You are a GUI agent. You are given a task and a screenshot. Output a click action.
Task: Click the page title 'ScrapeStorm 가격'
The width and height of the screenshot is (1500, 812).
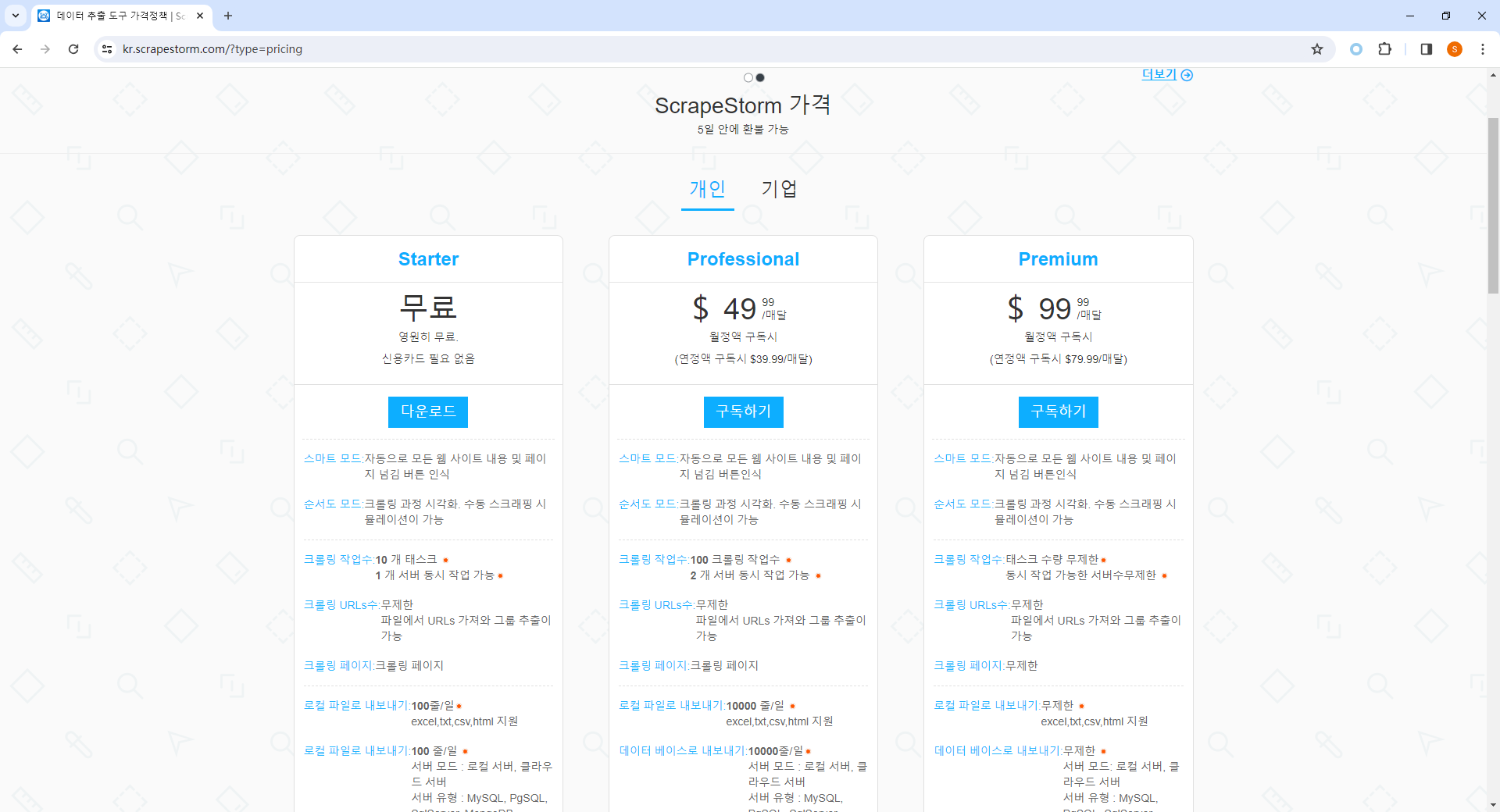[742, 105]
